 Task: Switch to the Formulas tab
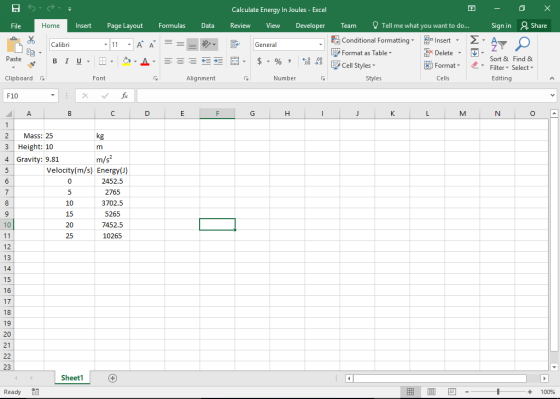(x=172, y=26)
